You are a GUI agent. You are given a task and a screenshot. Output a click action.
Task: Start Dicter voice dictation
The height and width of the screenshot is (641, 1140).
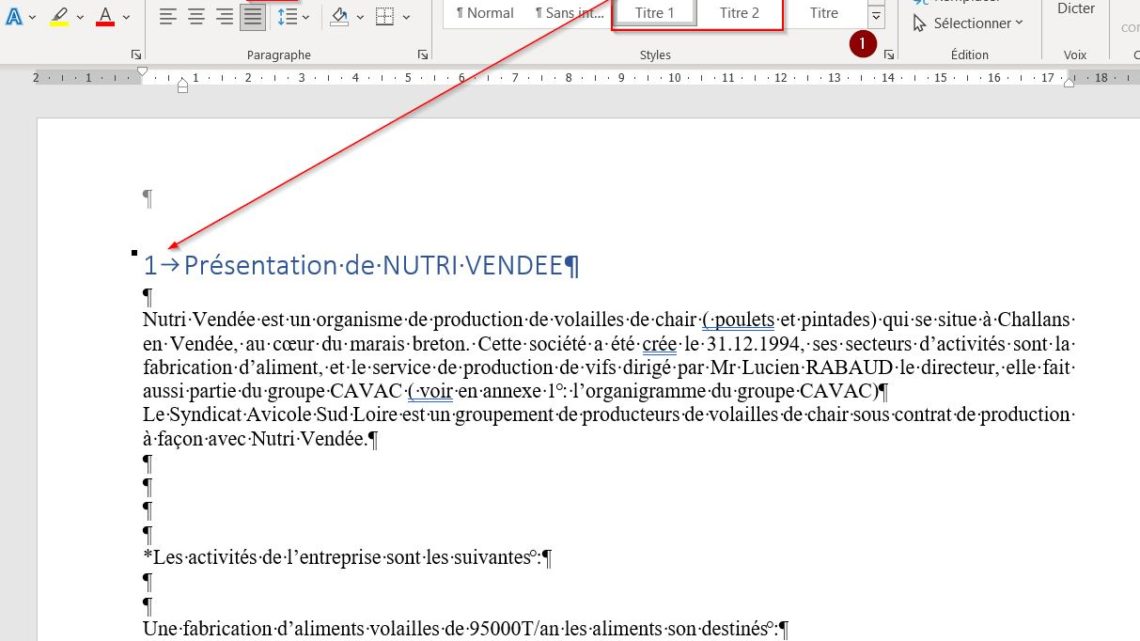coord(1076,9)
